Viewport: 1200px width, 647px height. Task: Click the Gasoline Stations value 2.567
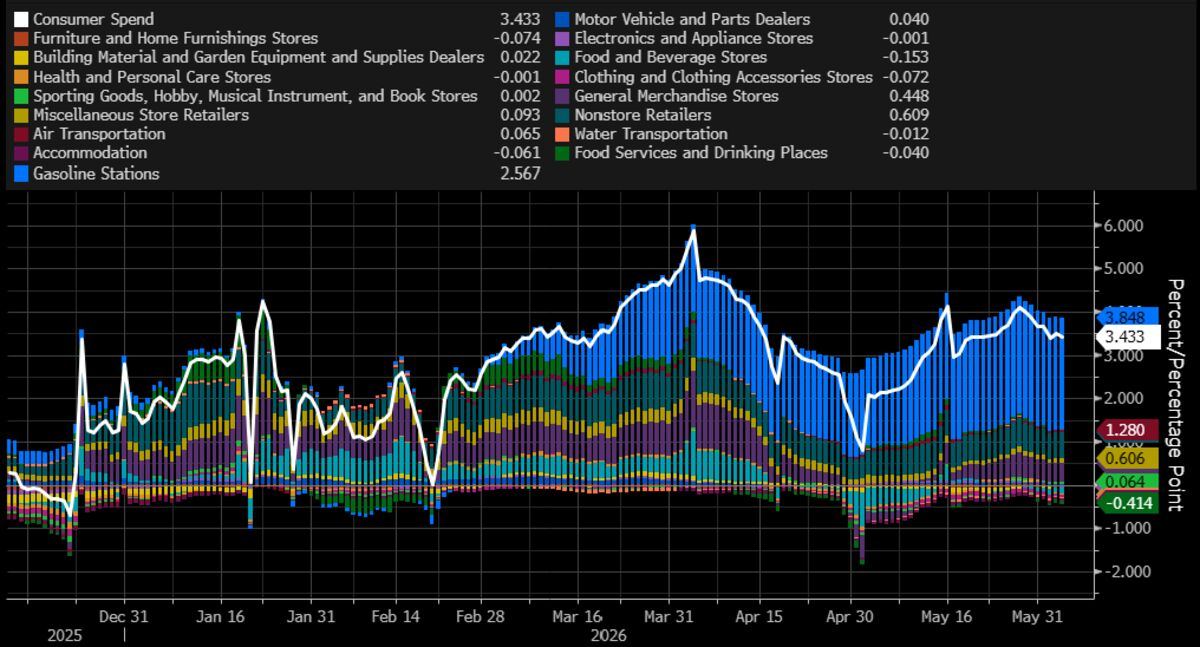(520, 174)
